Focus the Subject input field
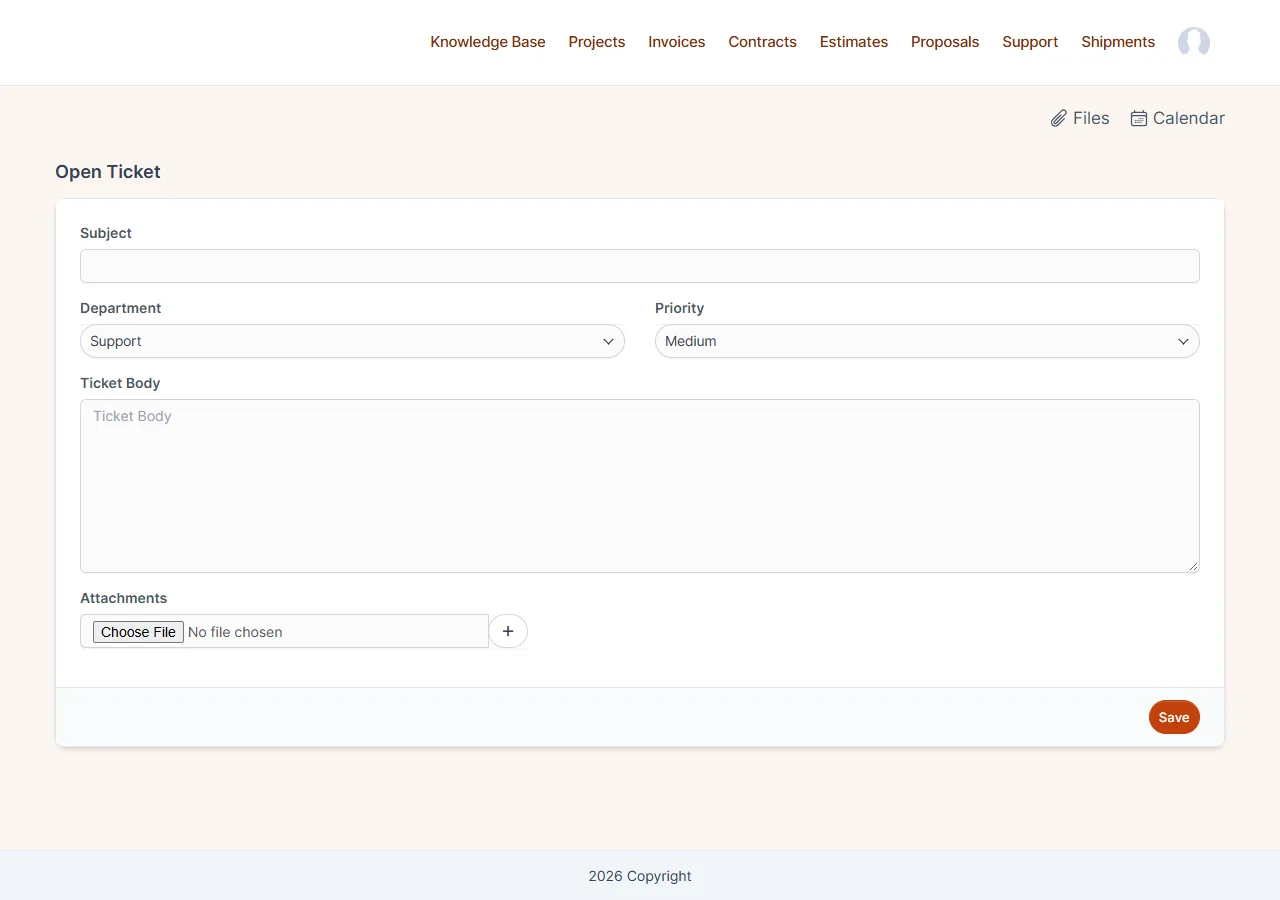Screen dimensions: 1280x900 640,266
